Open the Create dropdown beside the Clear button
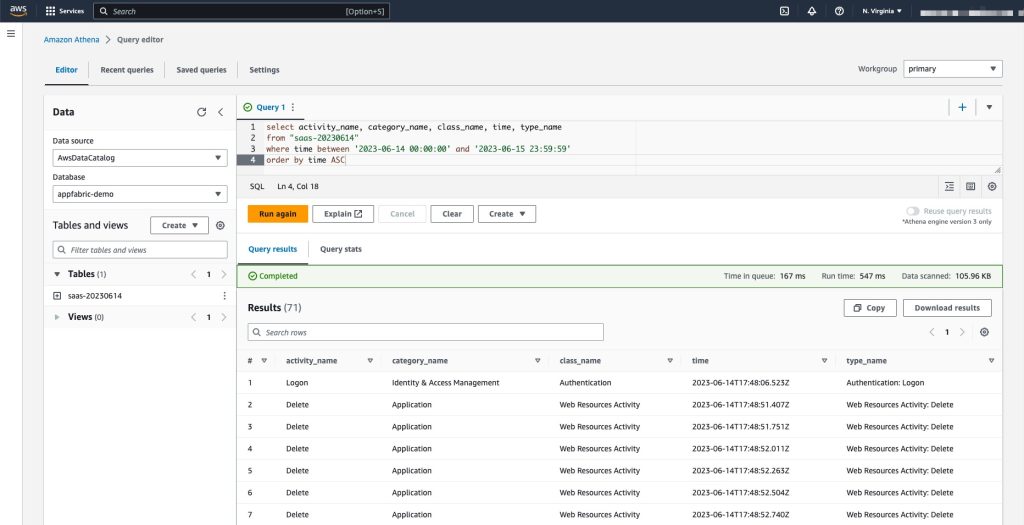 [507, 214]
